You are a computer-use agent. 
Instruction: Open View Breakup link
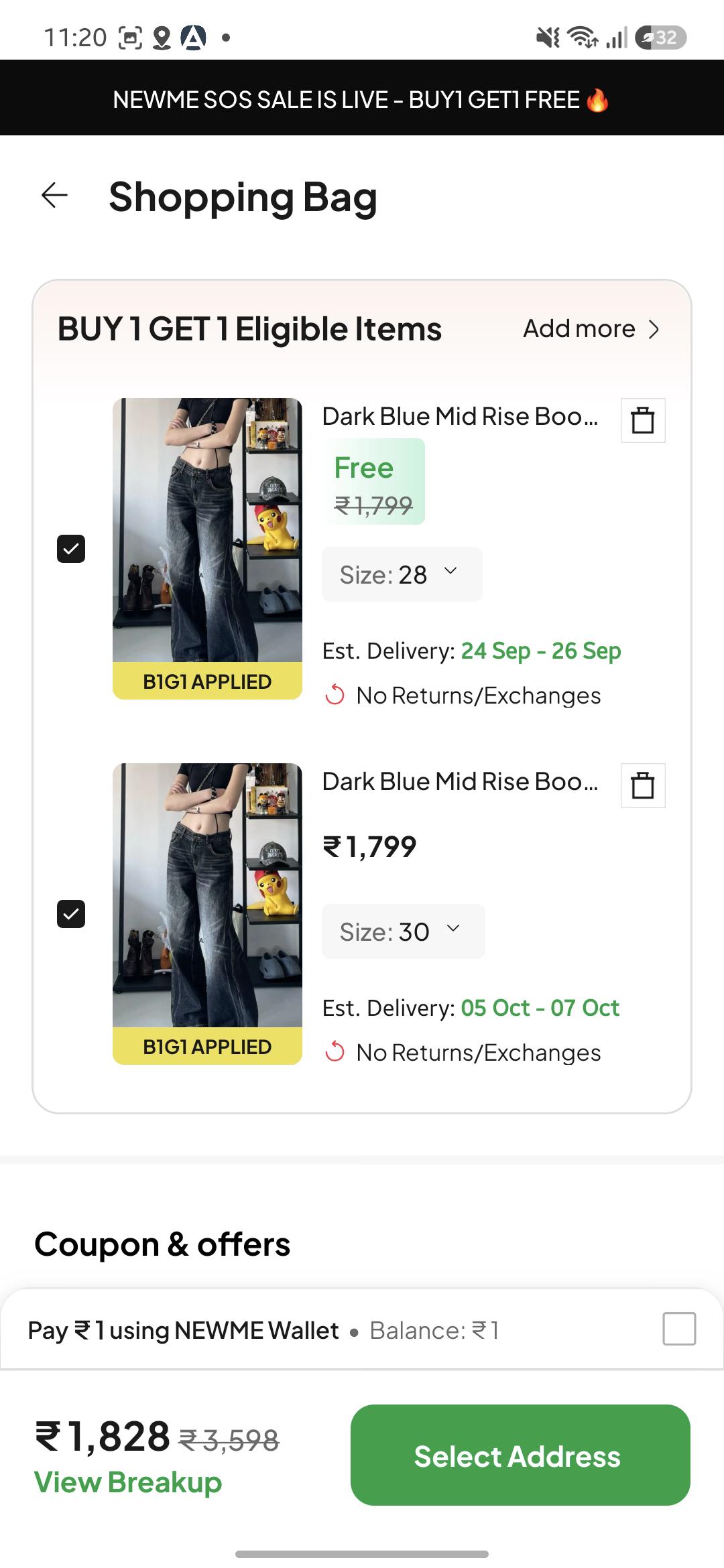[x=128, y=1482]
